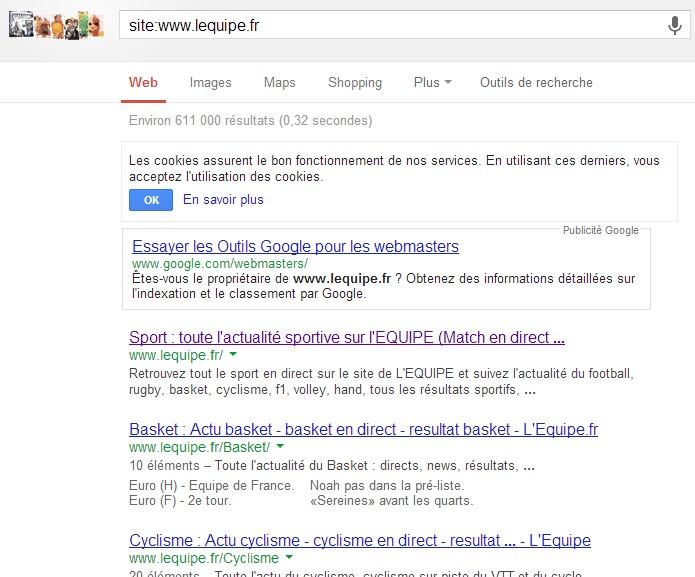Expand the arrow next to www.lequipe.fr/Basket/
Viewport: 695px width, 577px height.
(280, 446)
